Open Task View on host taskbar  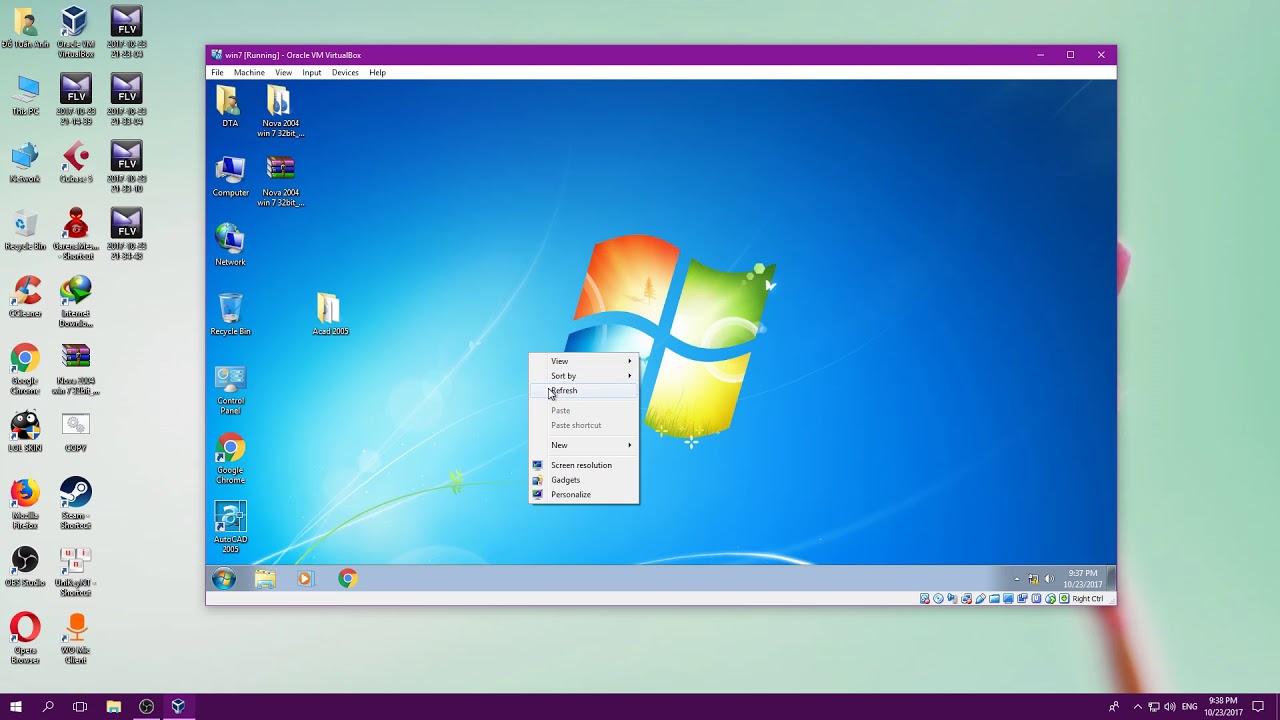(80, 706)
